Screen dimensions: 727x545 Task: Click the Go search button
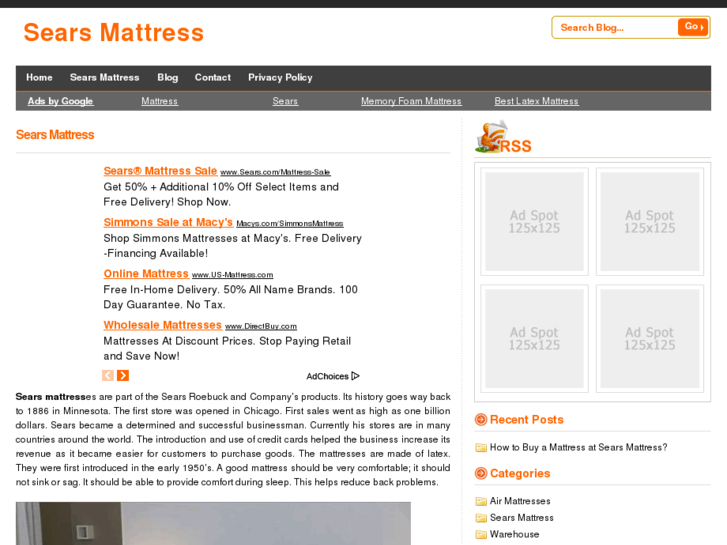coord(693,27)
